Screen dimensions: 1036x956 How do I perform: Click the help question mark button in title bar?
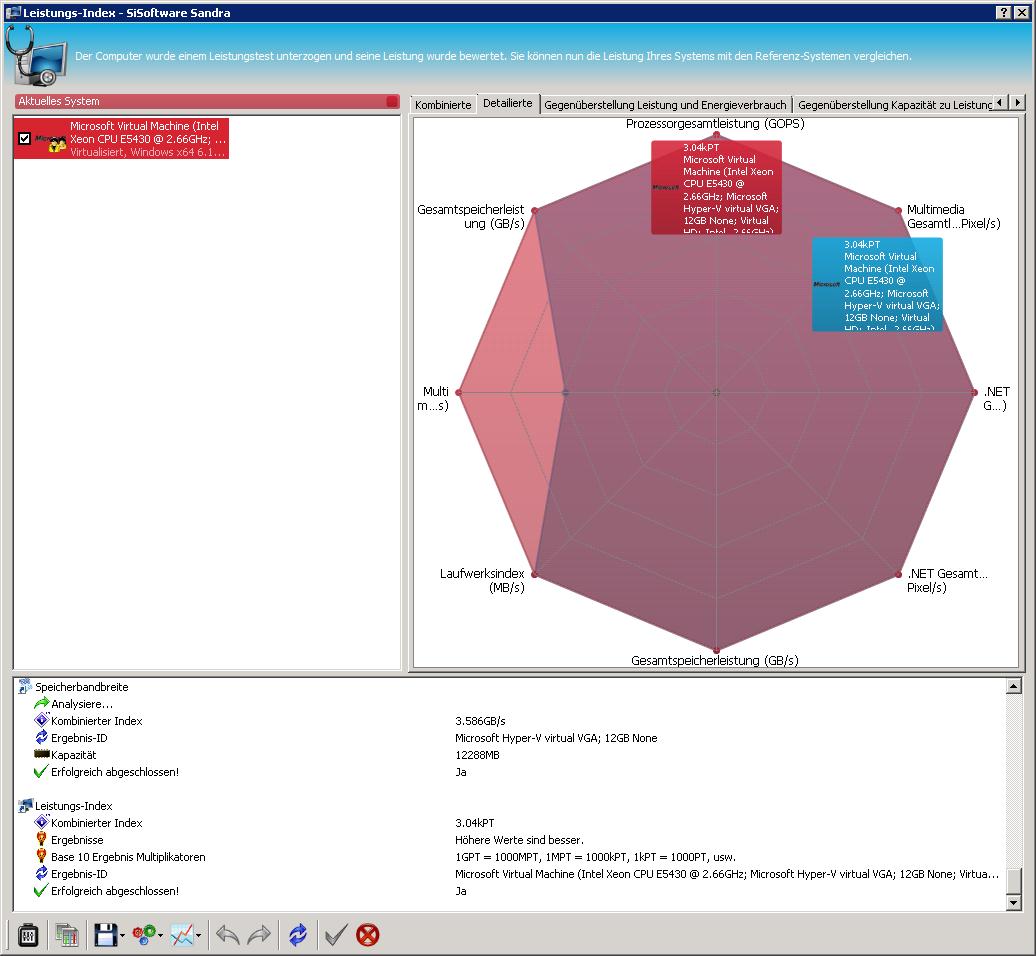pos(1003,12)
